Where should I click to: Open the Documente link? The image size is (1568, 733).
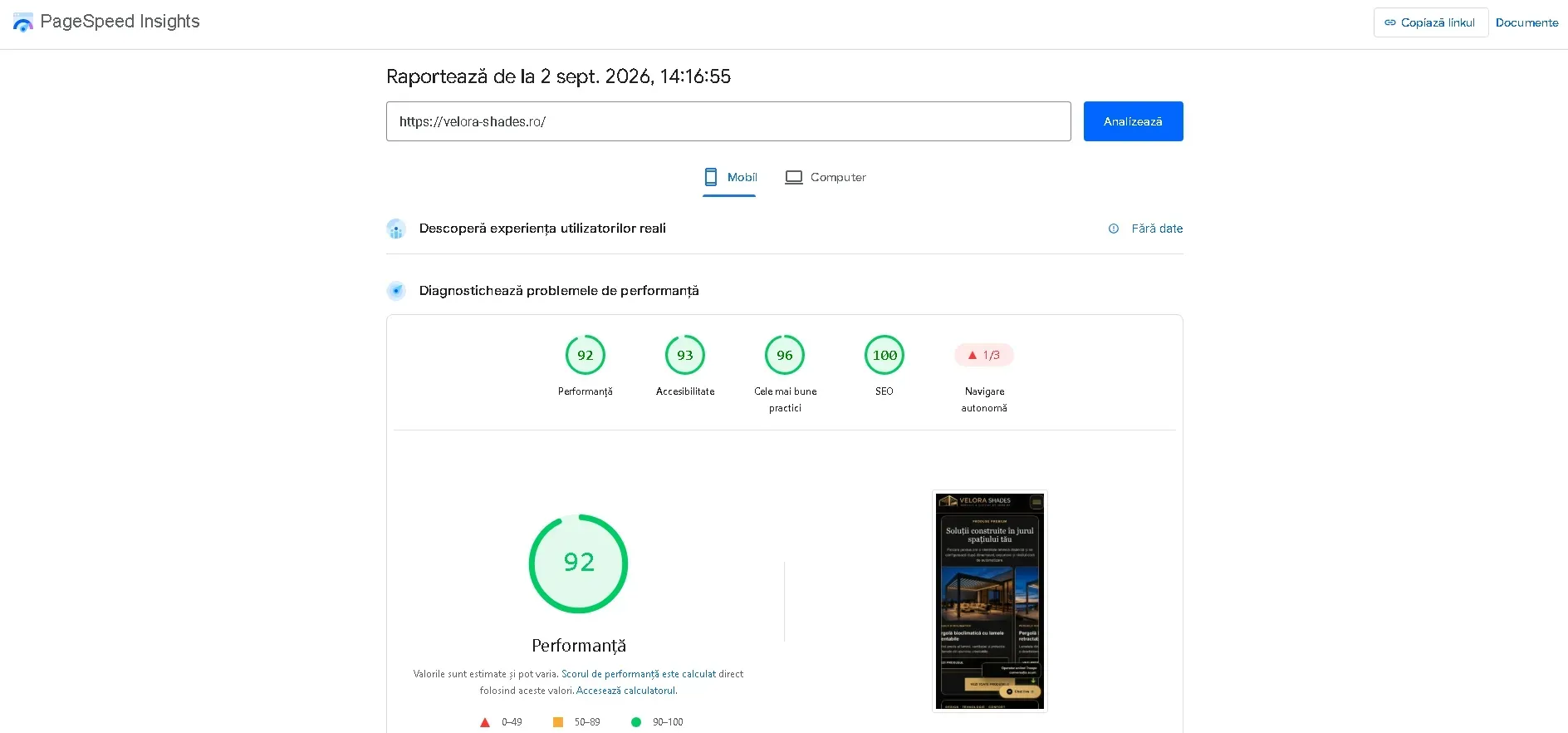tap(1526, 22)
